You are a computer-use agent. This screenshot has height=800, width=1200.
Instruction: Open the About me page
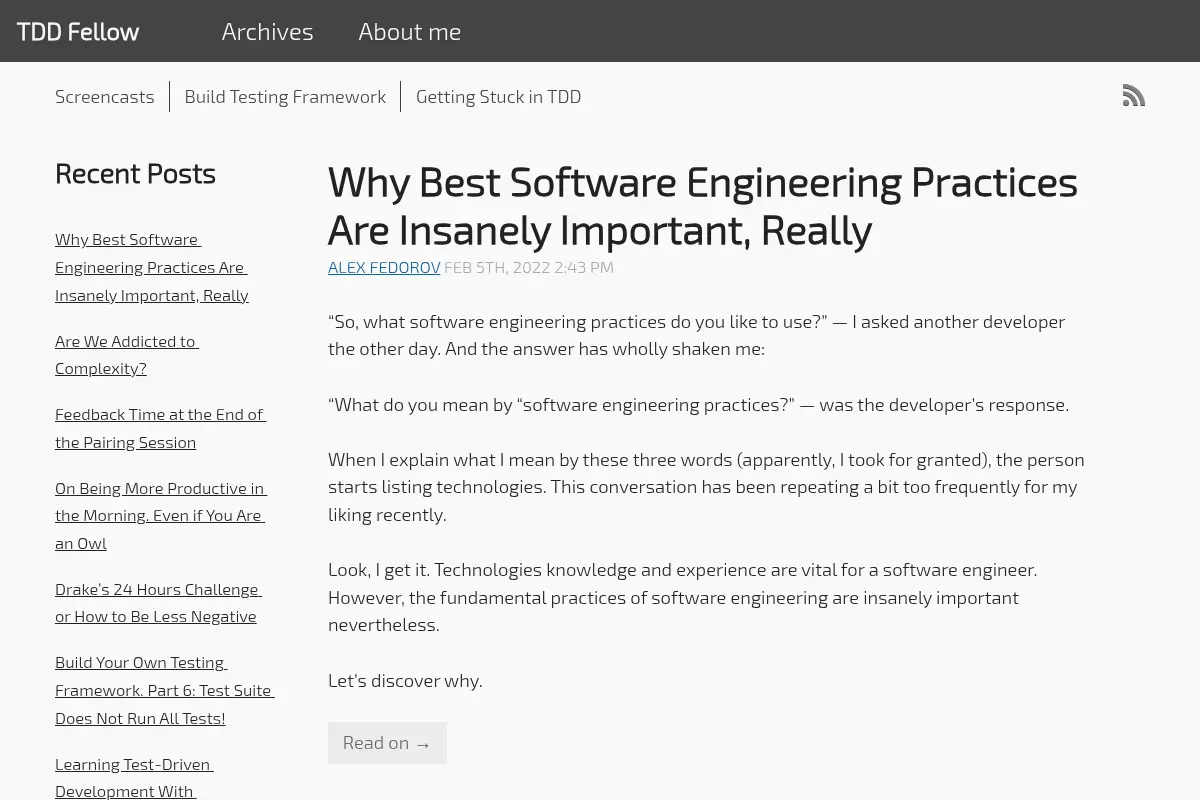point(410,32)
